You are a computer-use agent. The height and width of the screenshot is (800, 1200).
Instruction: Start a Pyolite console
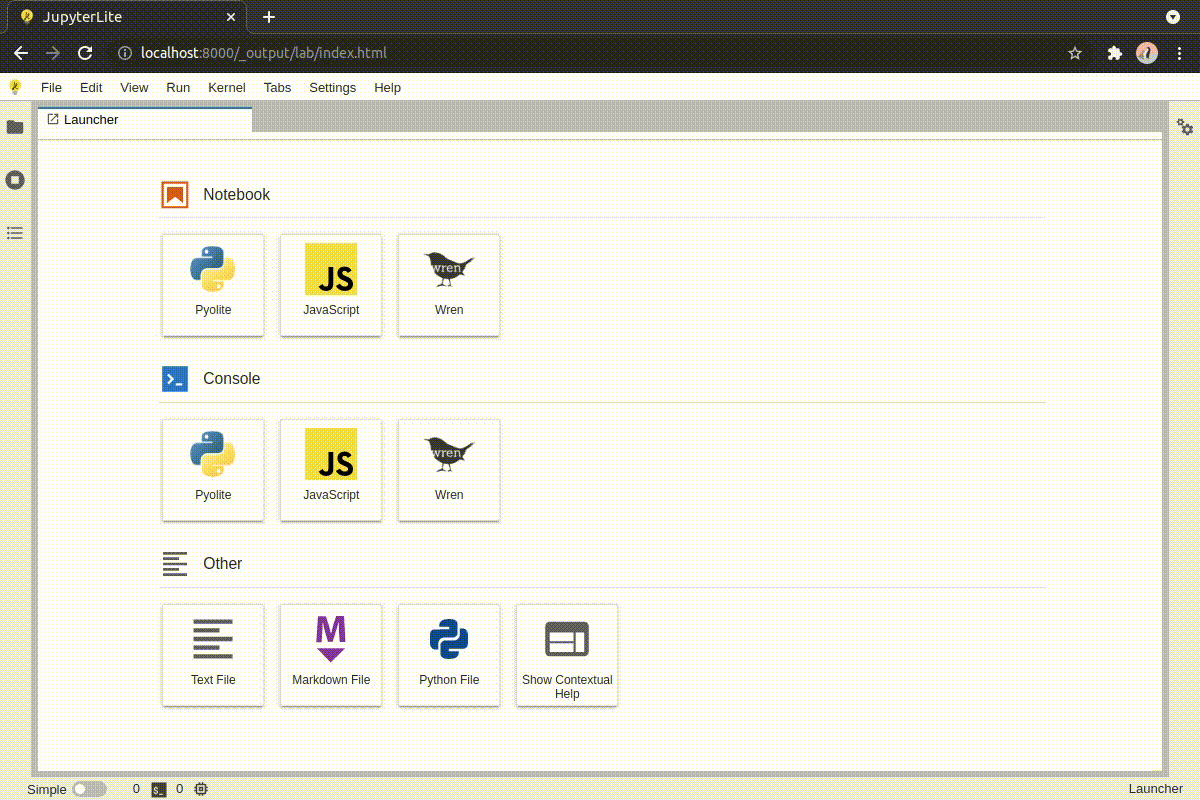point(213,470)
